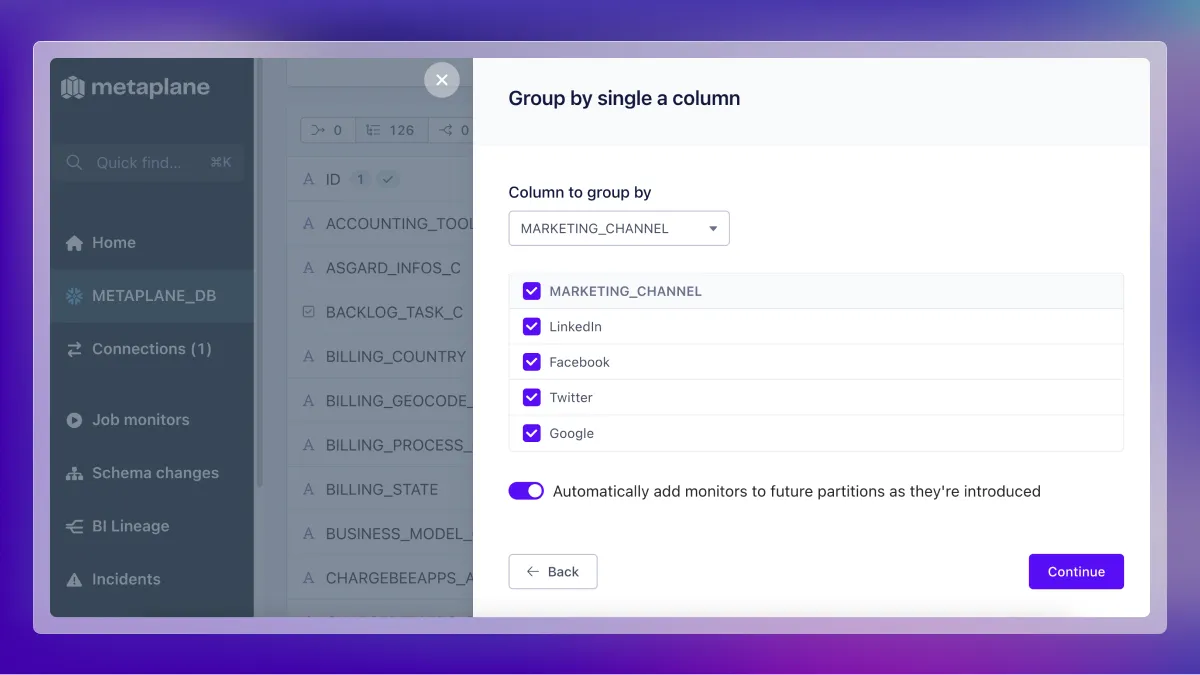Click the Twitter option label
Viewport: 1200px width, 675px height.
571,397
